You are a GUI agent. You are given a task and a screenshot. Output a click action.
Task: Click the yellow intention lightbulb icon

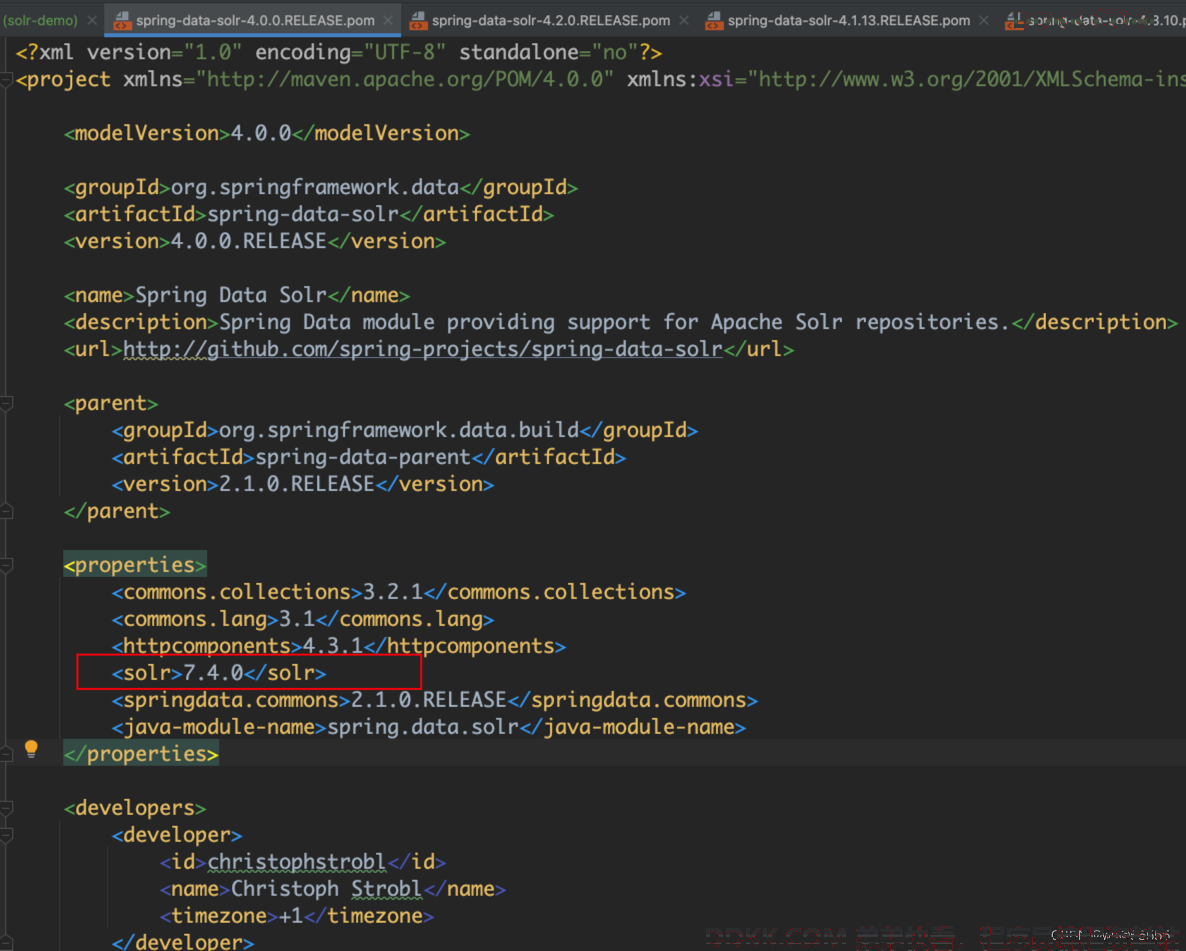click(31, 749)
